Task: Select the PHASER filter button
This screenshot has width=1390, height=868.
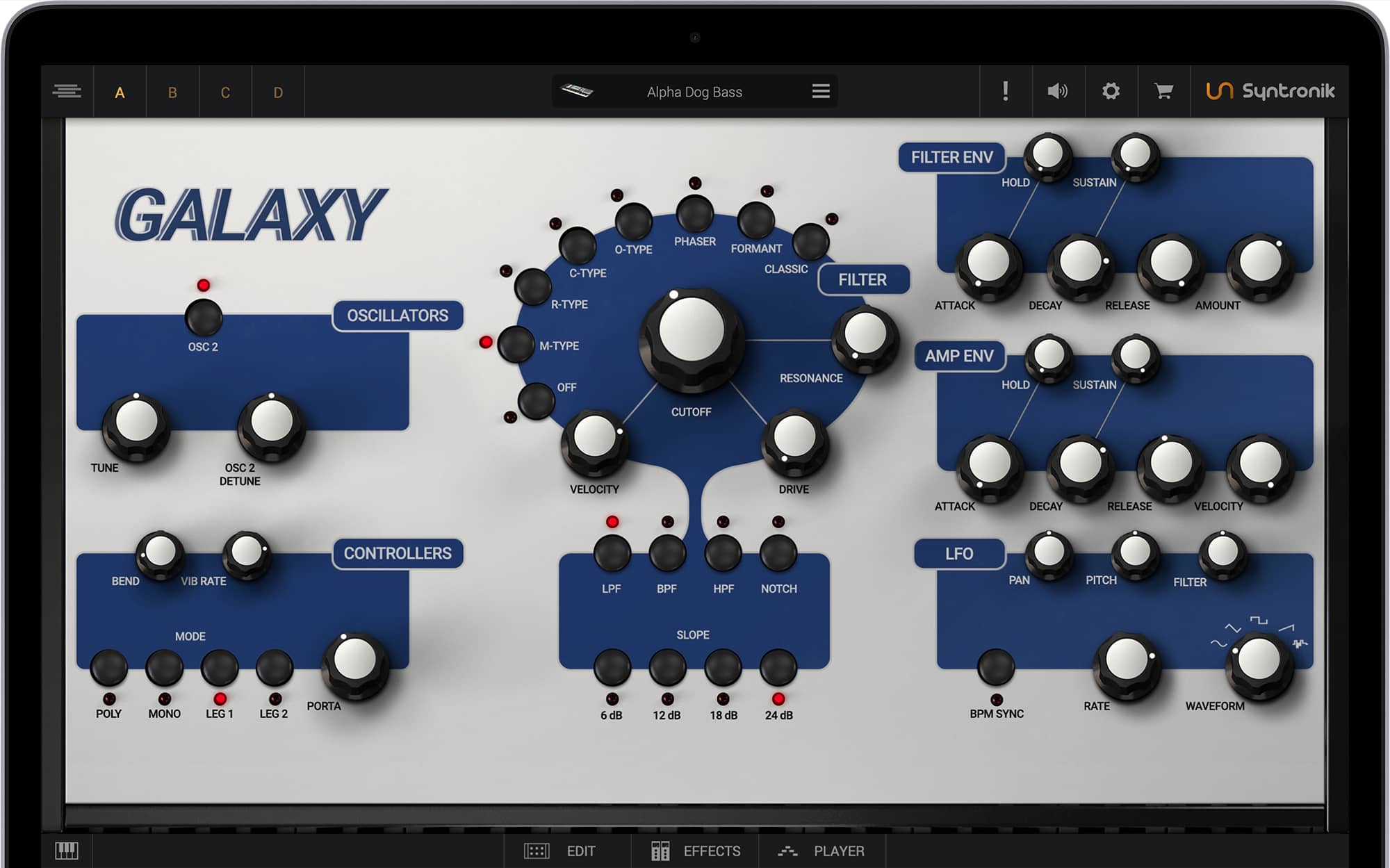Action: [x=695, y=213]
